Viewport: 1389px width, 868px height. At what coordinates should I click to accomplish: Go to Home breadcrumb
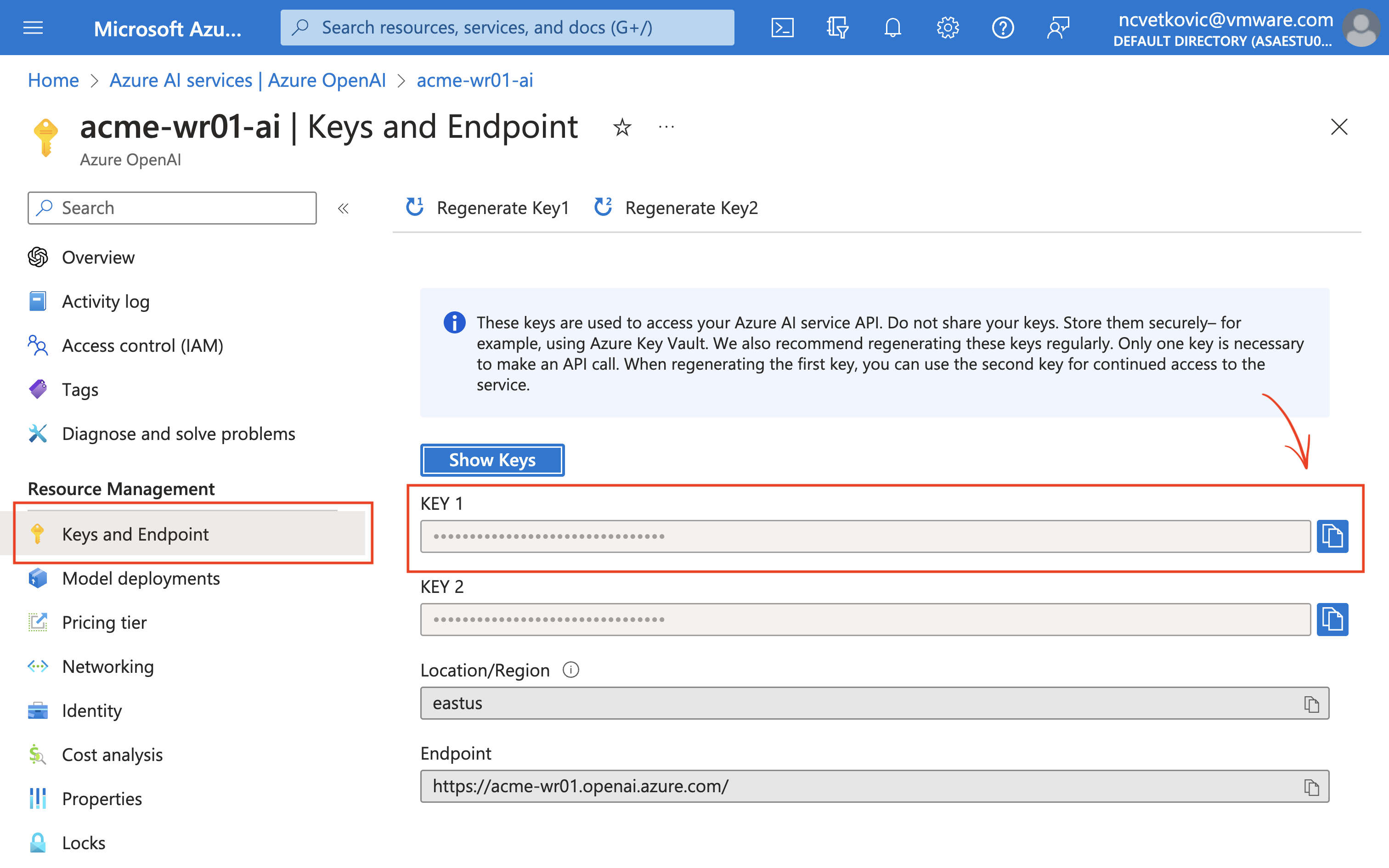[x=53, y=80]
